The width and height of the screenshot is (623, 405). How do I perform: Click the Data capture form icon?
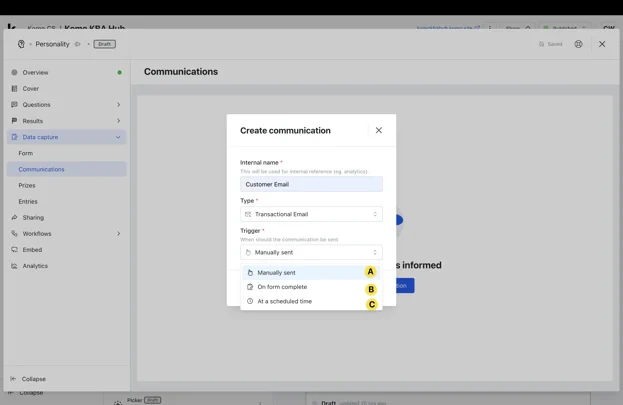[x=14, y=137]
